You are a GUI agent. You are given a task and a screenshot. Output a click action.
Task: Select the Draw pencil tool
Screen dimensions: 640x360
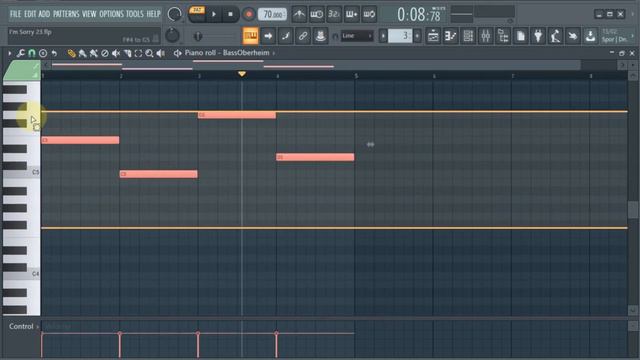click(x=71, y=53)
